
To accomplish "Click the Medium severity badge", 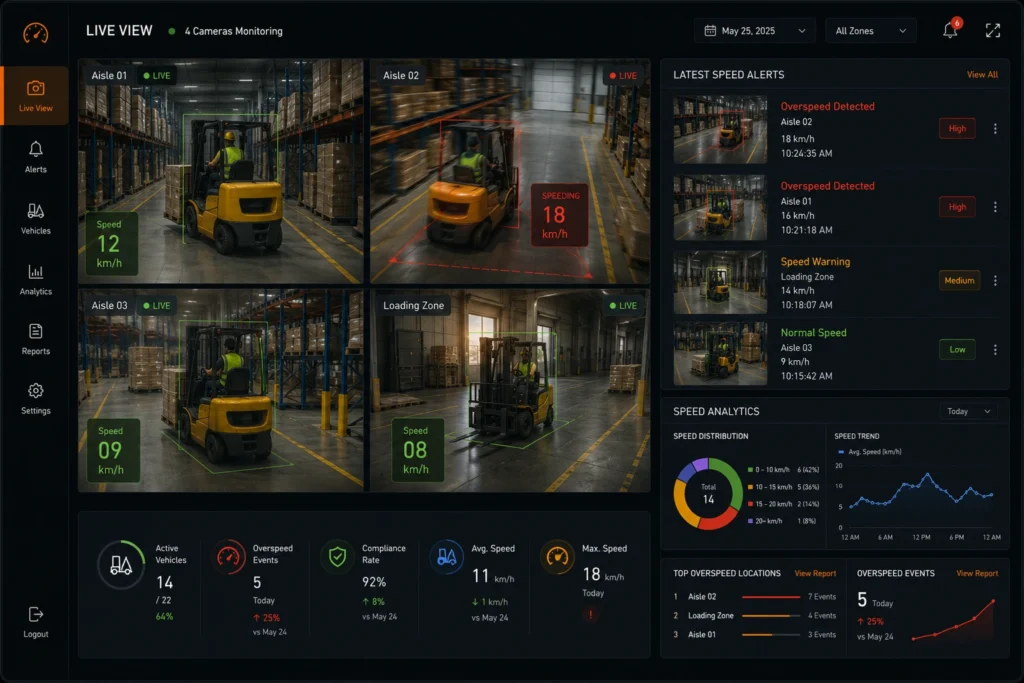I will (959, 280).
